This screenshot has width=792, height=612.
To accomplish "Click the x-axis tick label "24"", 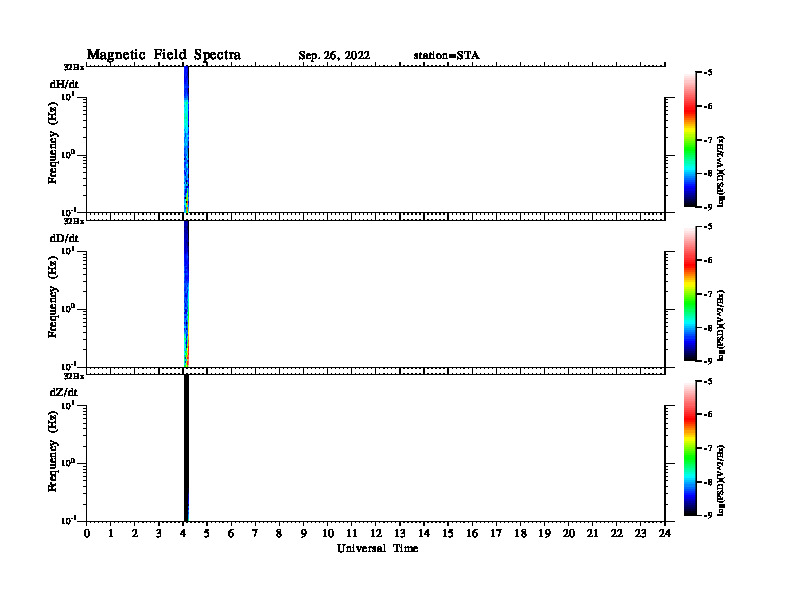I will (665, 534).
